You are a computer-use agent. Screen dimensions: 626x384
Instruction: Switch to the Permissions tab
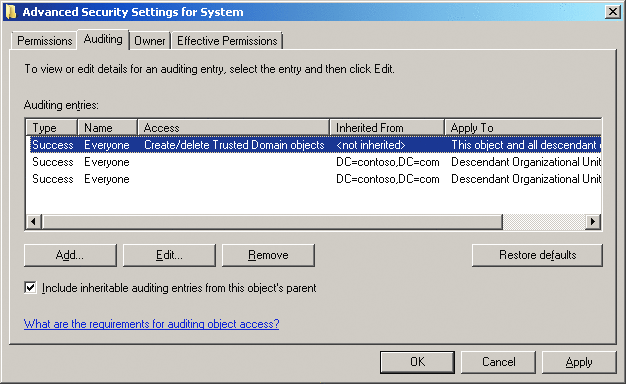click(44, 41)
